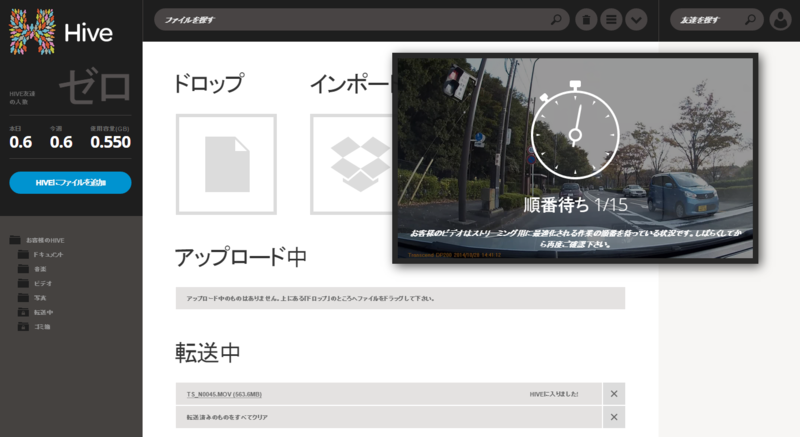This screenshot has width=800, height=437.
Task: Click X beside 転送済みのものをすべてクリア
Action: pyautogui.click(x=614, y=417)
